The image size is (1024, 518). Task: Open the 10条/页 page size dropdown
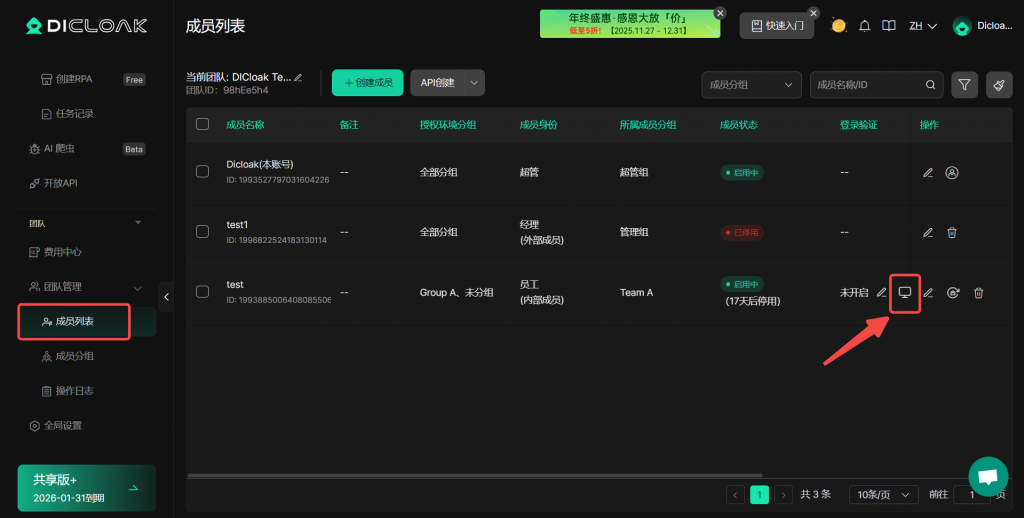(x=883, y=494)
